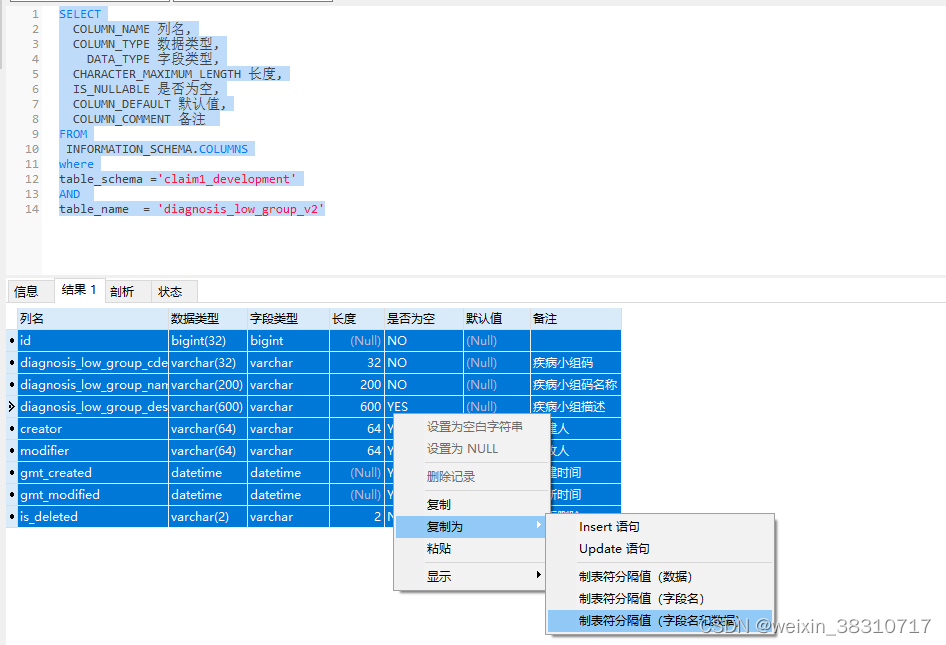Image resolution: width=946 pixels, height=645 pixels.
Task: Click the diagnosis_low_group_v2 table name in SQL
Action: [x=240, y=208]
